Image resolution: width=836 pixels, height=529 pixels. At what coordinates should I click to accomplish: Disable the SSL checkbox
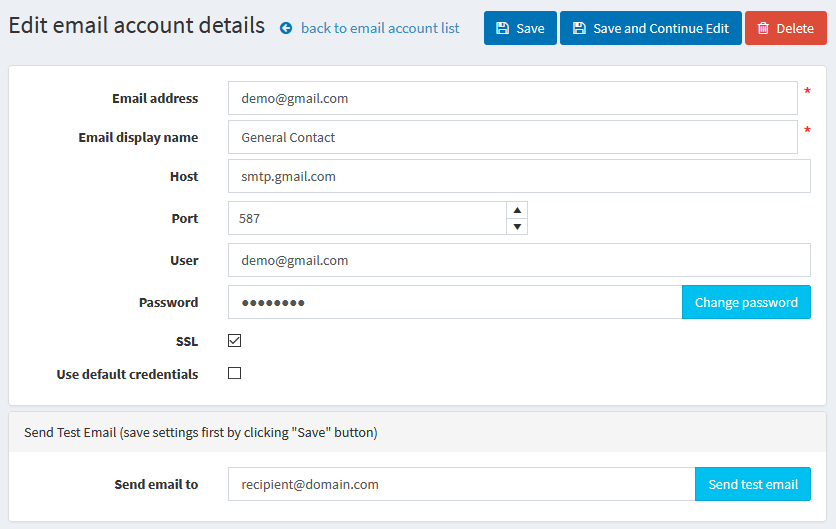235,341
